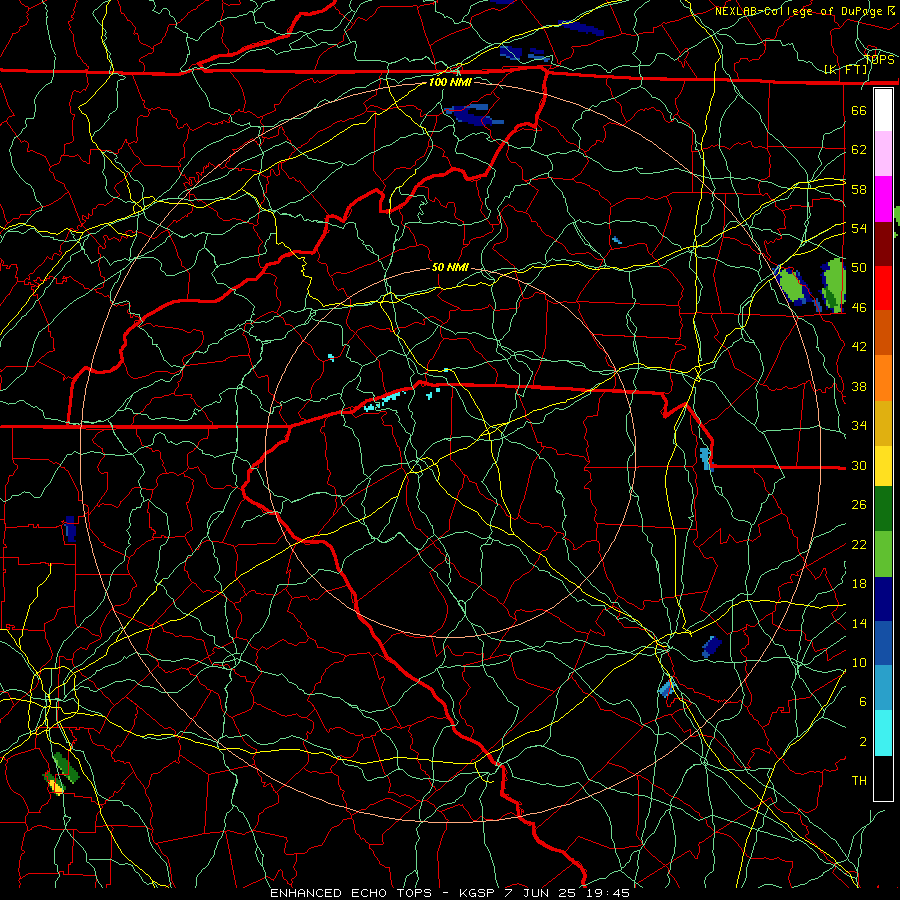Pick the dark orange legend swatch
Image resolution: width=900 pixels, height=900 pixels.
(x=883, y=333)
